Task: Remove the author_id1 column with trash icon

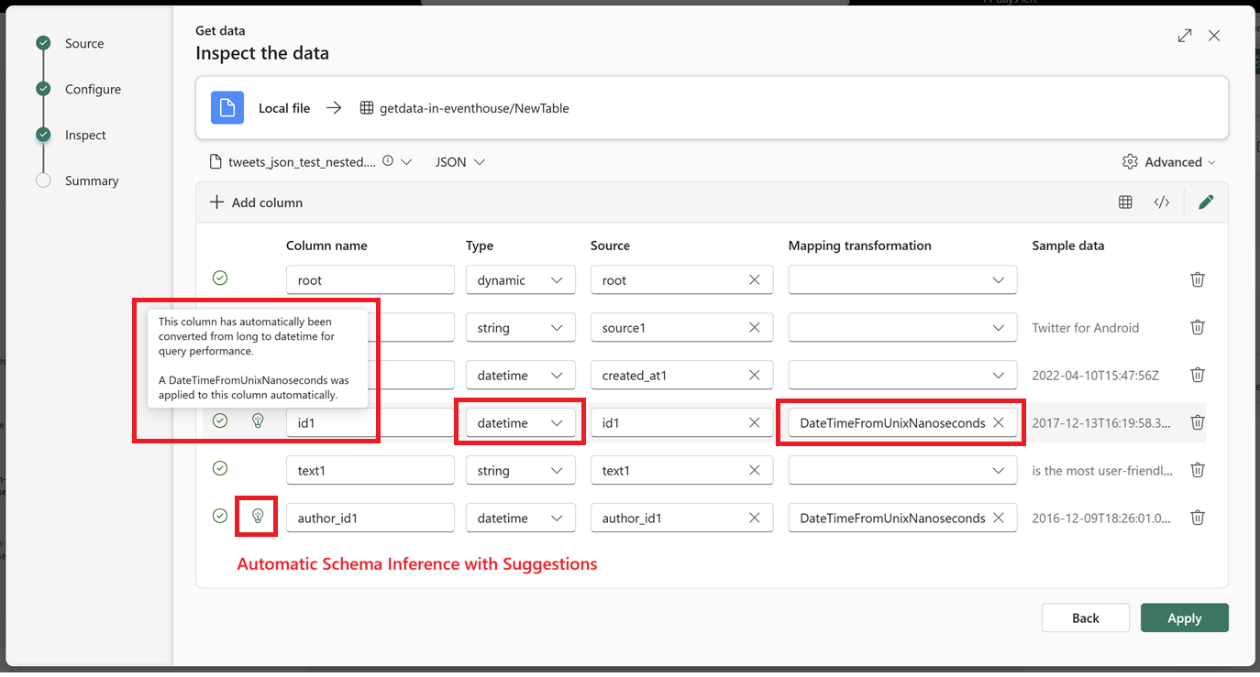Action: (1197, 518)
